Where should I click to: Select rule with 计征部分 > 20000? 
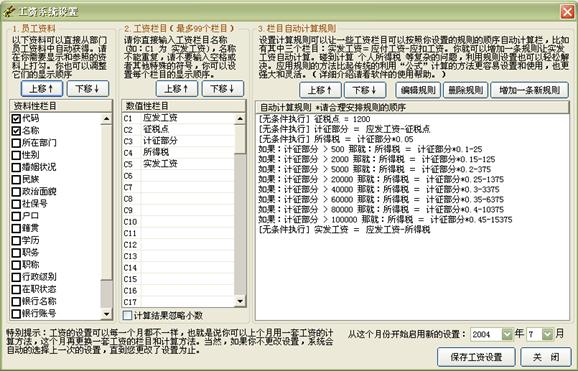(x=381, y=179)
